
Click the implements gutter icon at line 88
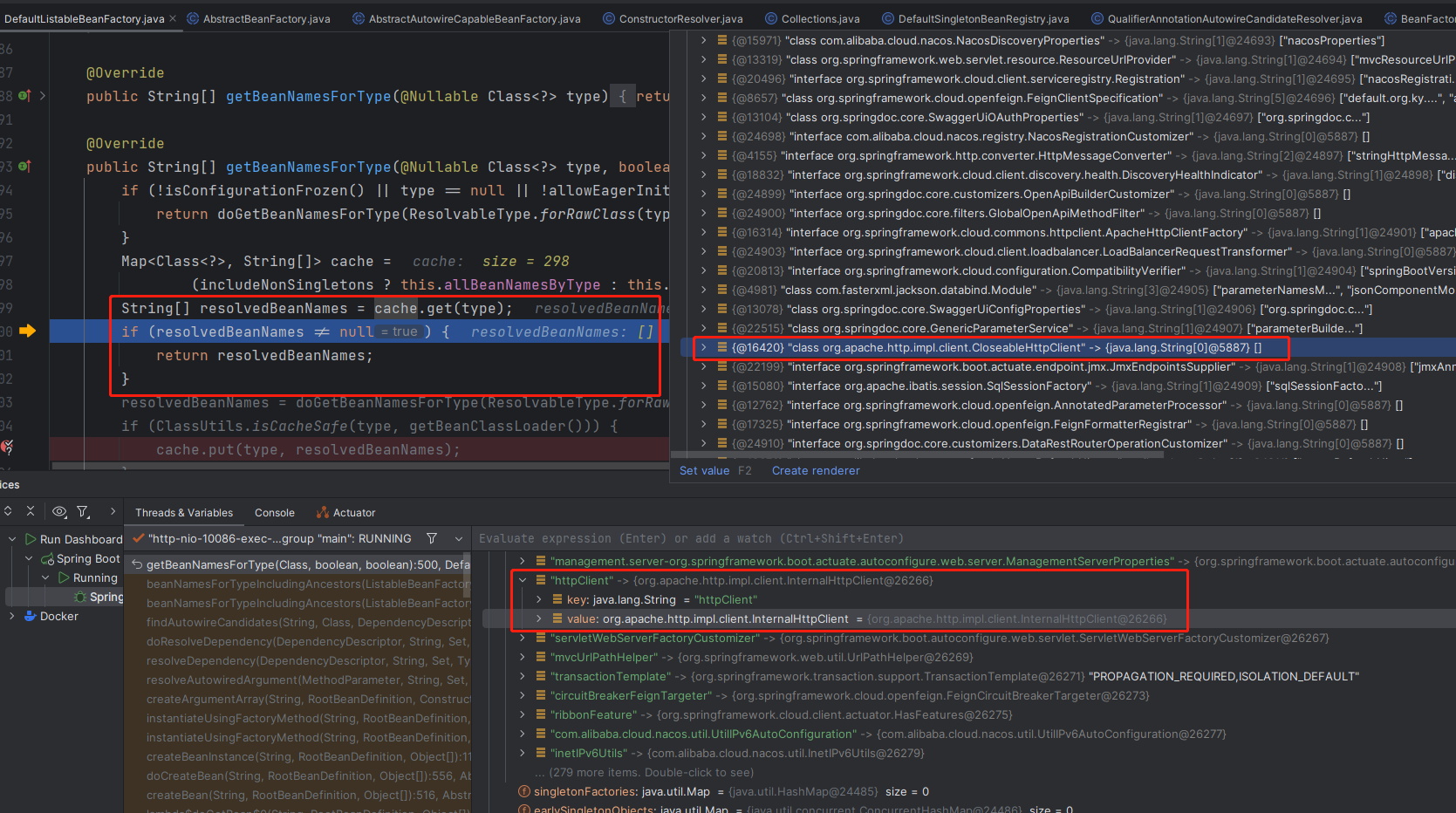[24, 96]
